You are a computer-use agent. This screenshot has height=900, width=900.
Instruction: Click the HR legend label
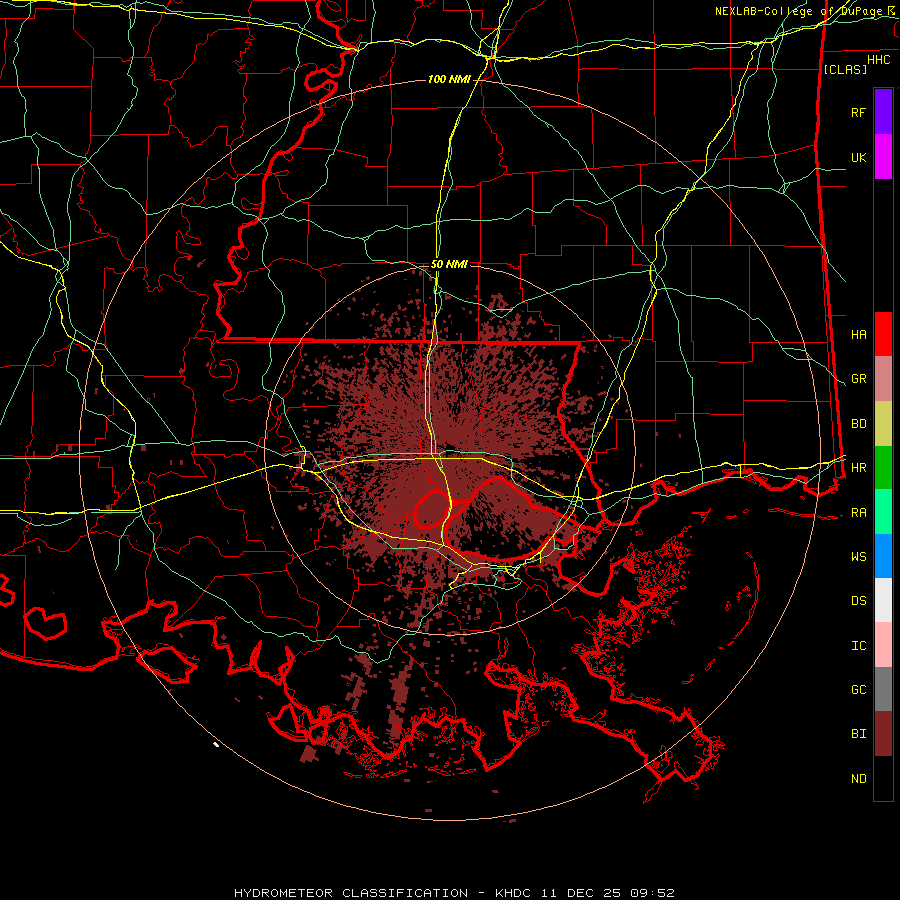pos(858,468)
